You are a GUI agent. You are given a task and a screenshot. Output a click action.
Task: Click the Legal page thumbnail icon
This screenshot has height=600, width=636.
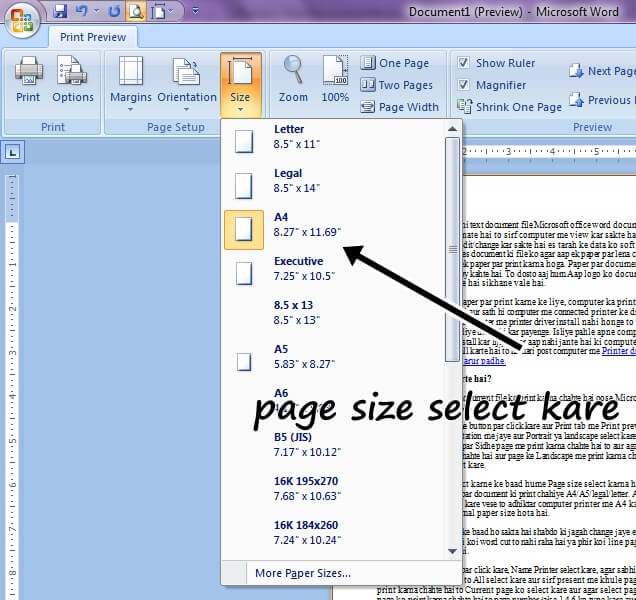pos(243,186)
